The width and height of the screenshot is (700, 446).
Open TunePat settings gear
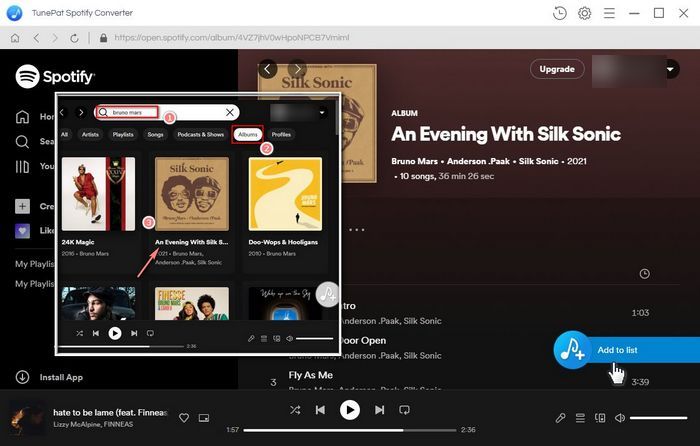[x=584, y=13]
